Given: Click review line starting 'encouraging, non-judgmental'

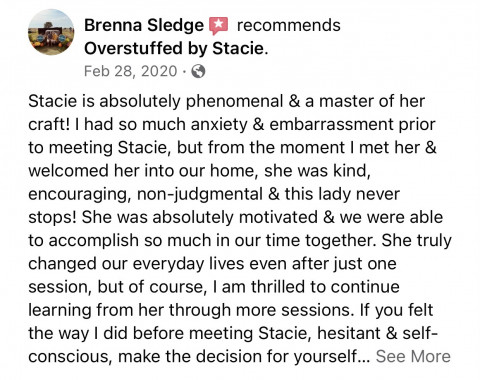Looking at the screenshot, I should click(x=214, y=194).
